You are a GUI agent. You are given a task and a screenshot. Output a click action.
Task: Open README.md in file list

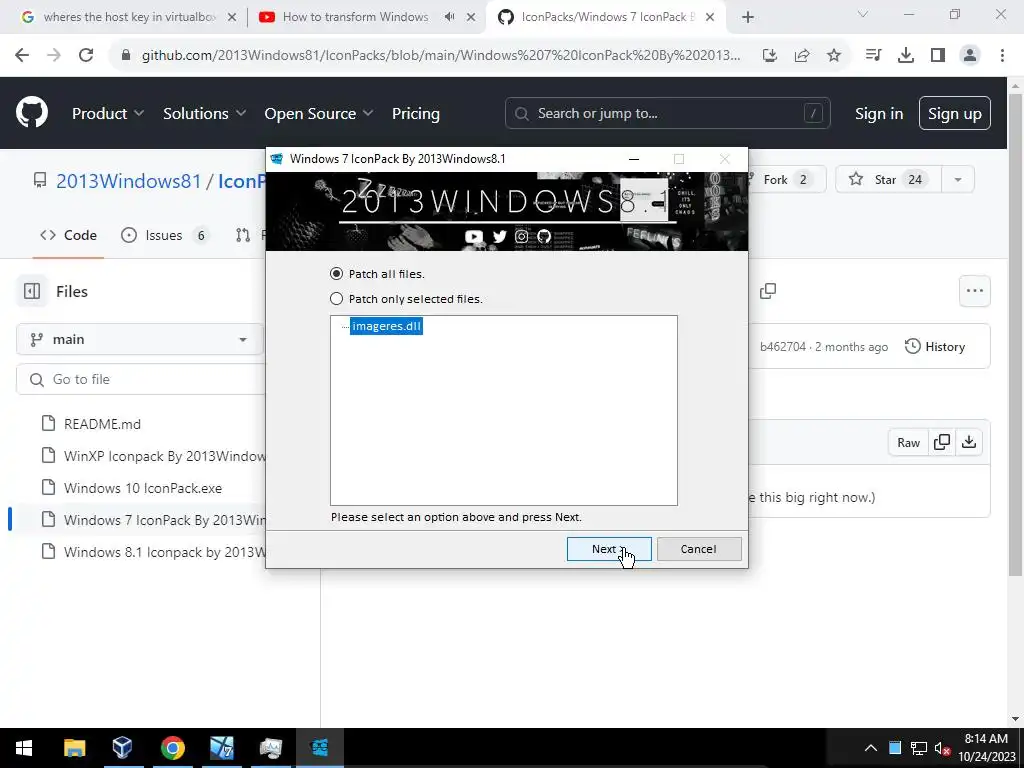(102, 424)
